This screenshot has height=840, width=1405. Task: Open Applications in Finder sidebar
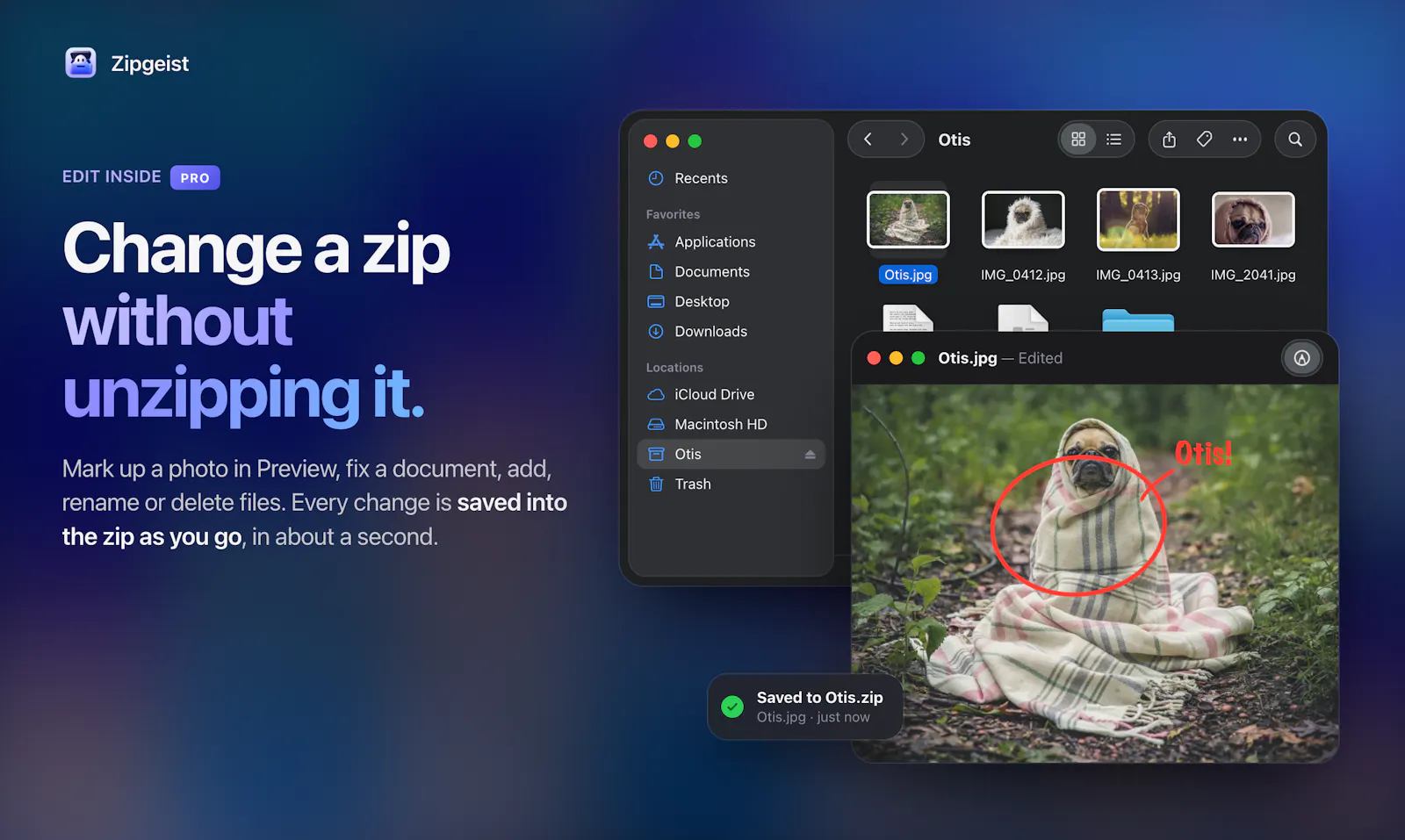coord(731,241)
